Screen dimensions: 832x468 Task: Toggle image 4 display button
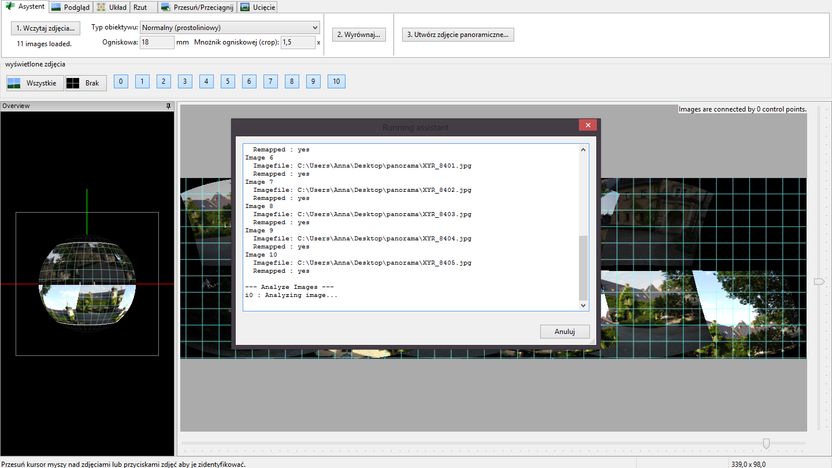[206, 81]
